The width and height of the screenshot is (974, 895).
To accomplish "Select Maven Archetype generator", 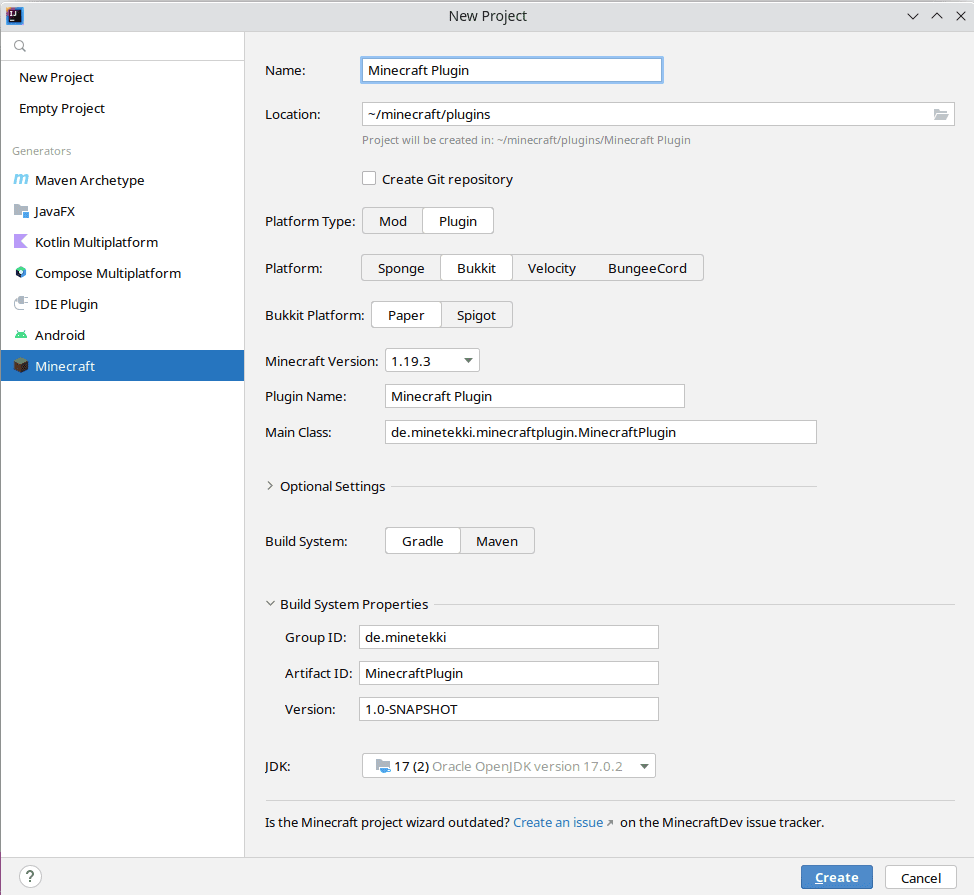I will pyautogui.click(x=122, y=180).
